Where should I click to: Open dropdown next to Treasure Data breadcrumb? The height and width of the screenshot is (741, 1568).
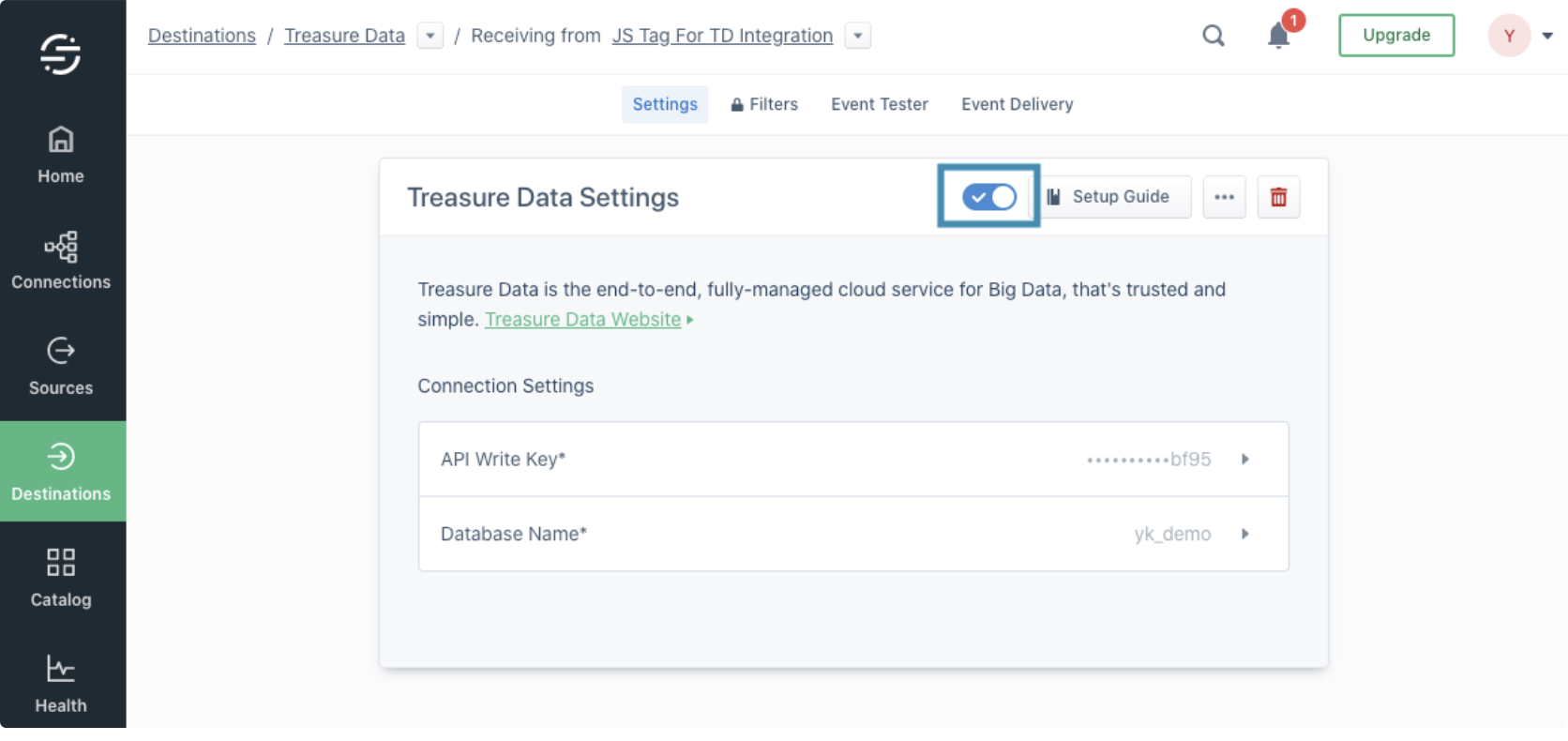pyautogui.click(x=430, y=36)
